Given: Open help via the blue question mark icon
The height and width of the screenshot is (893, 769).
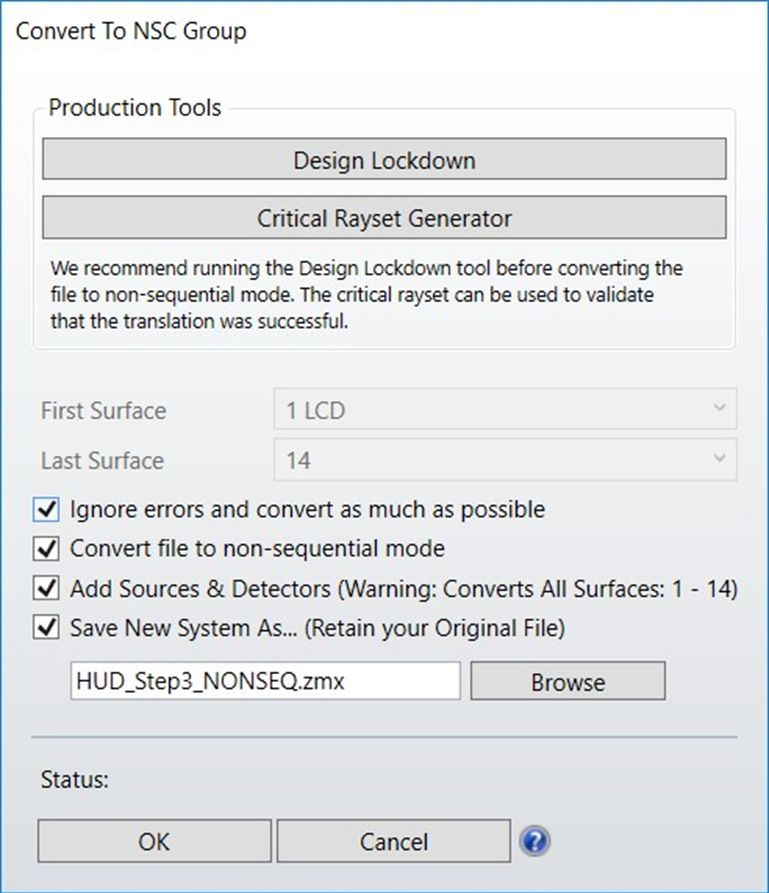Looking at the screenshot, I should click(535, 840).
